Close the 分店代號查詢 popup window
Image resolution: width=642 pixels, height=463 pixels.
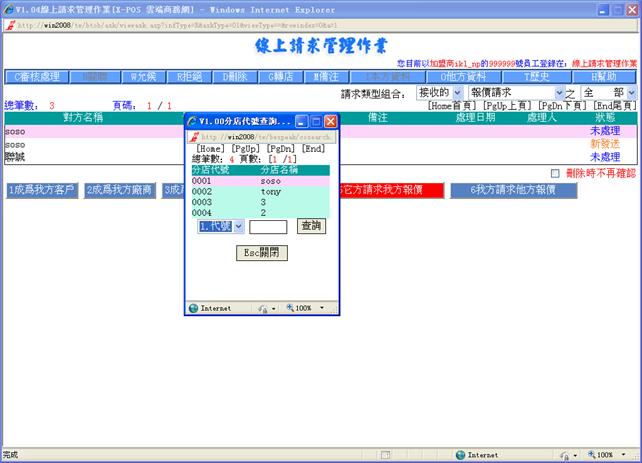point(331,120)
